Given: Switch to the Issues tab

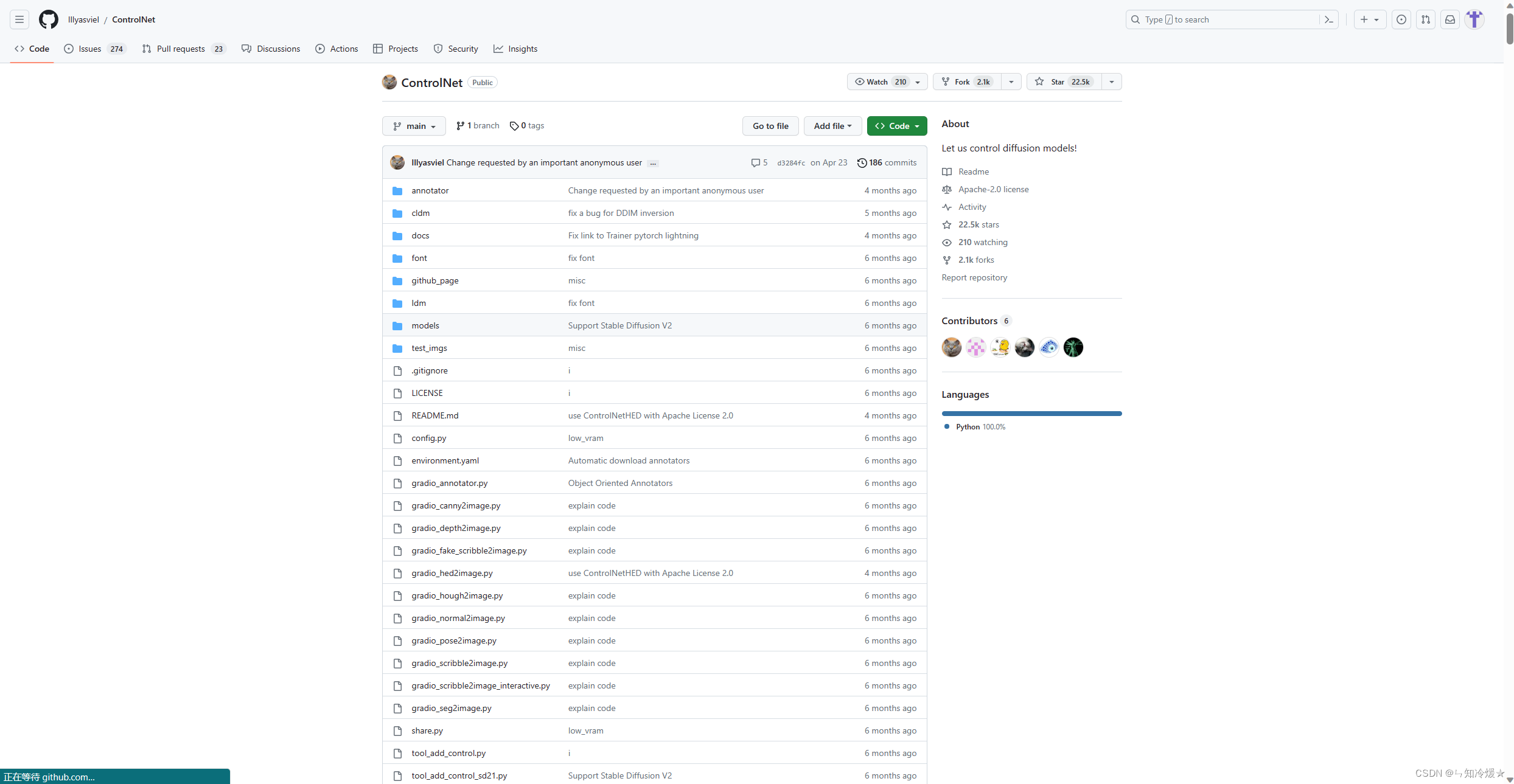Looking at the screenshot, I should pos(95,49).
